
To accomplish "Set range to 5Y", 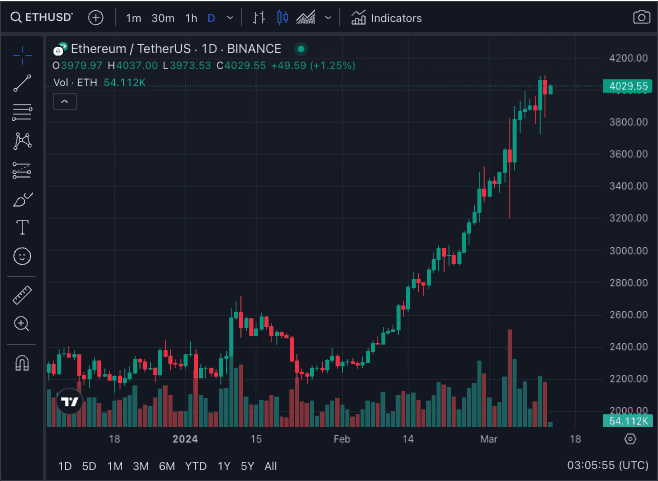I will (248, 466).
